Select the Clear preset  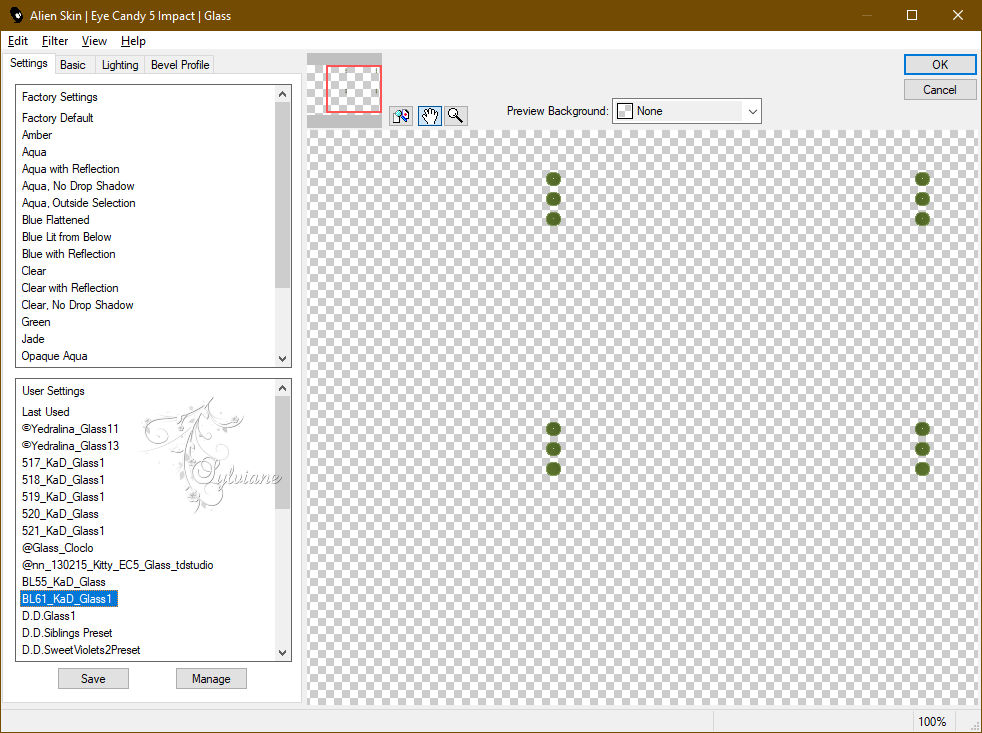[34, 271]
